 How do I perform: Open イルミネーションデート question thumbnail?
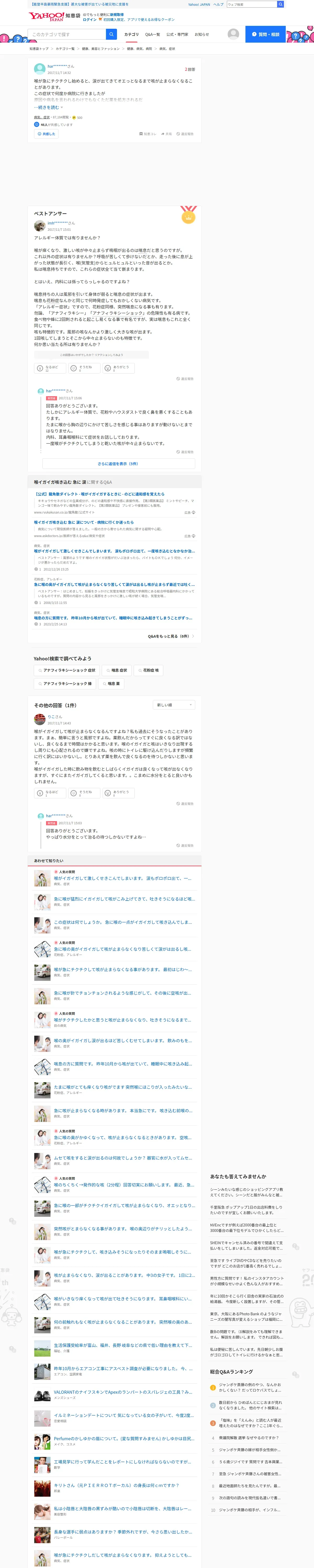(x=42, y=1418)
